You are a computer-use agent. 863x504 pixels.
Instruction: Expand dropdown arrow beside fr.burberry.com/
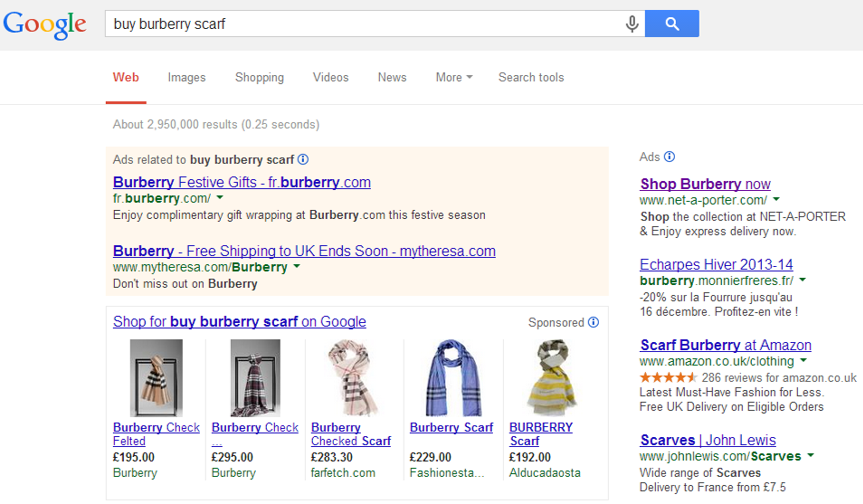220,197
